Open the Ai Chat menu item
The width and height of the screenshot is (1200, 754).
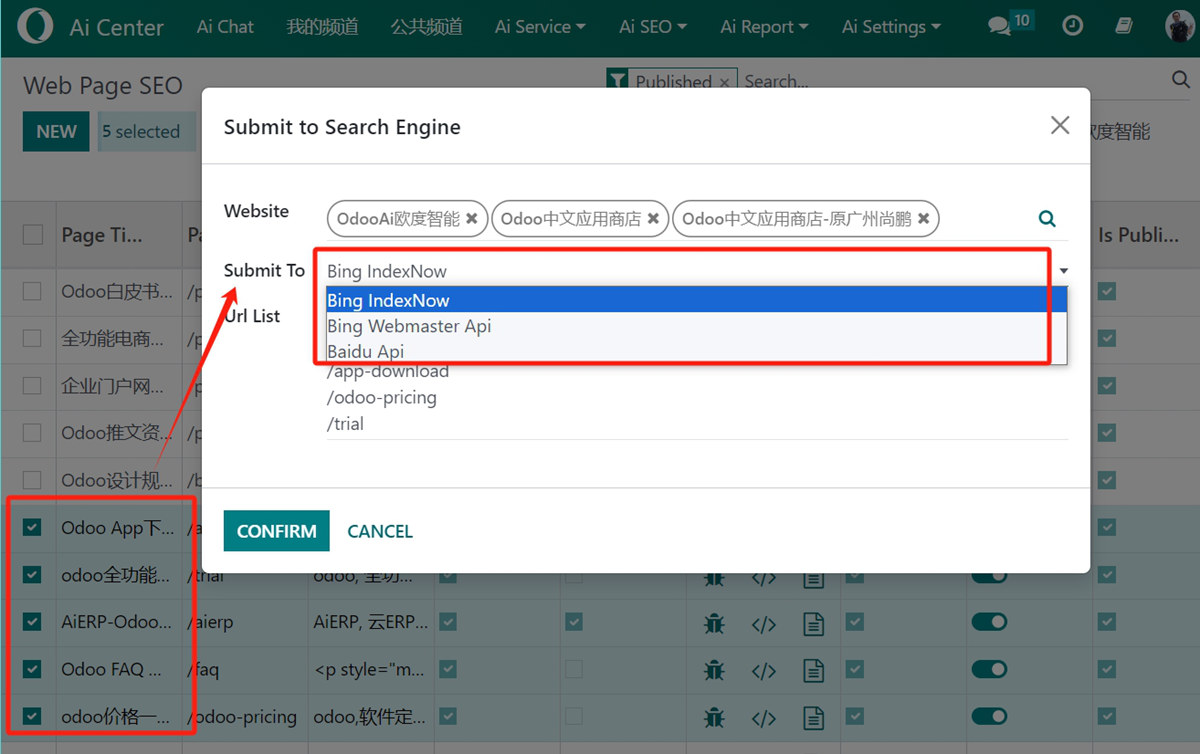pyautogui.click(x=225, y=27)
